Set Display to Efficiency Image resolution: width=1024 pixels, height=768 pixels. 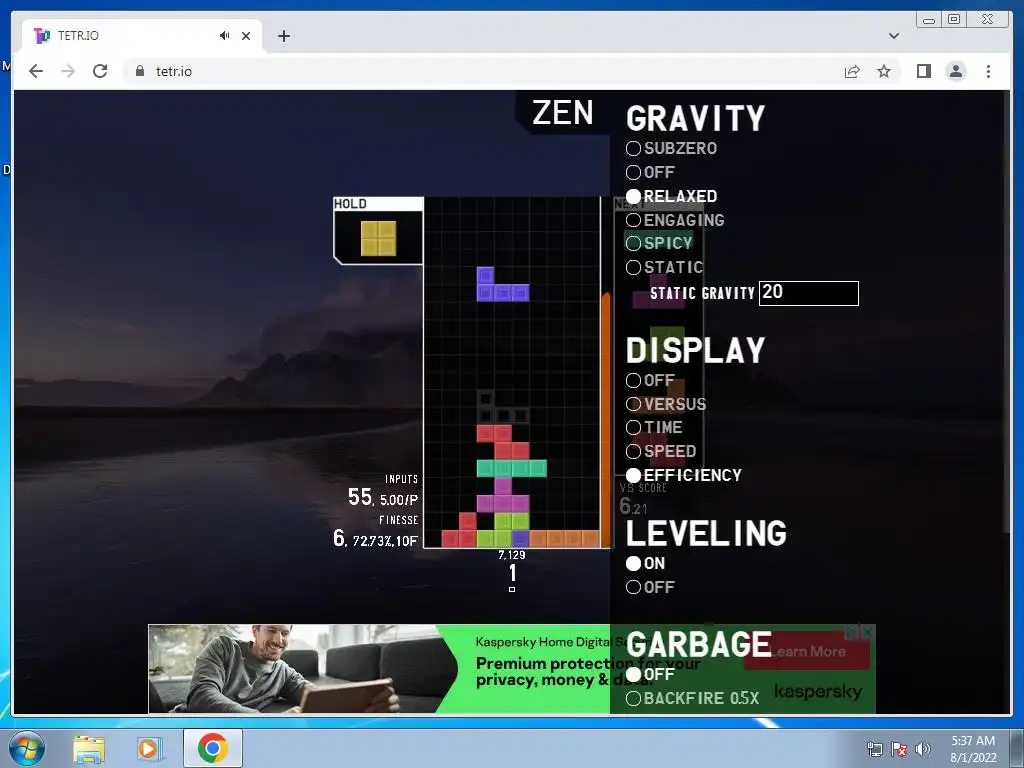[x=684, y=475]
